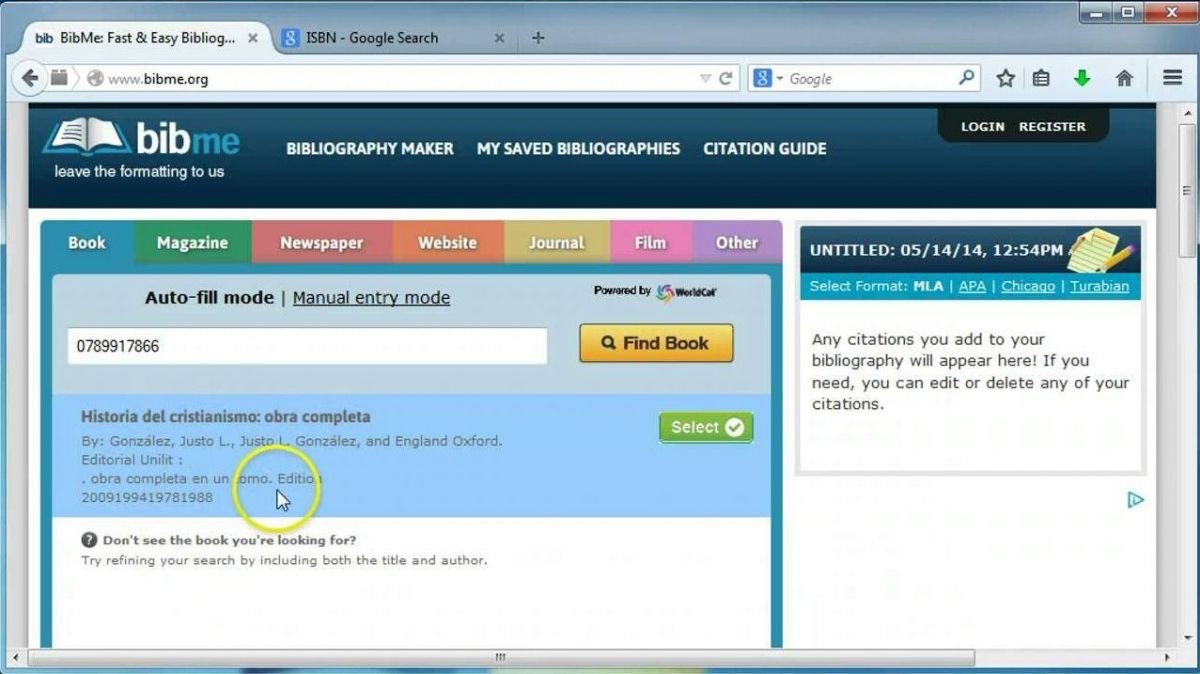Close the BibMe browser tab
Screen dimensions: 1200x674
pos(253,38)
